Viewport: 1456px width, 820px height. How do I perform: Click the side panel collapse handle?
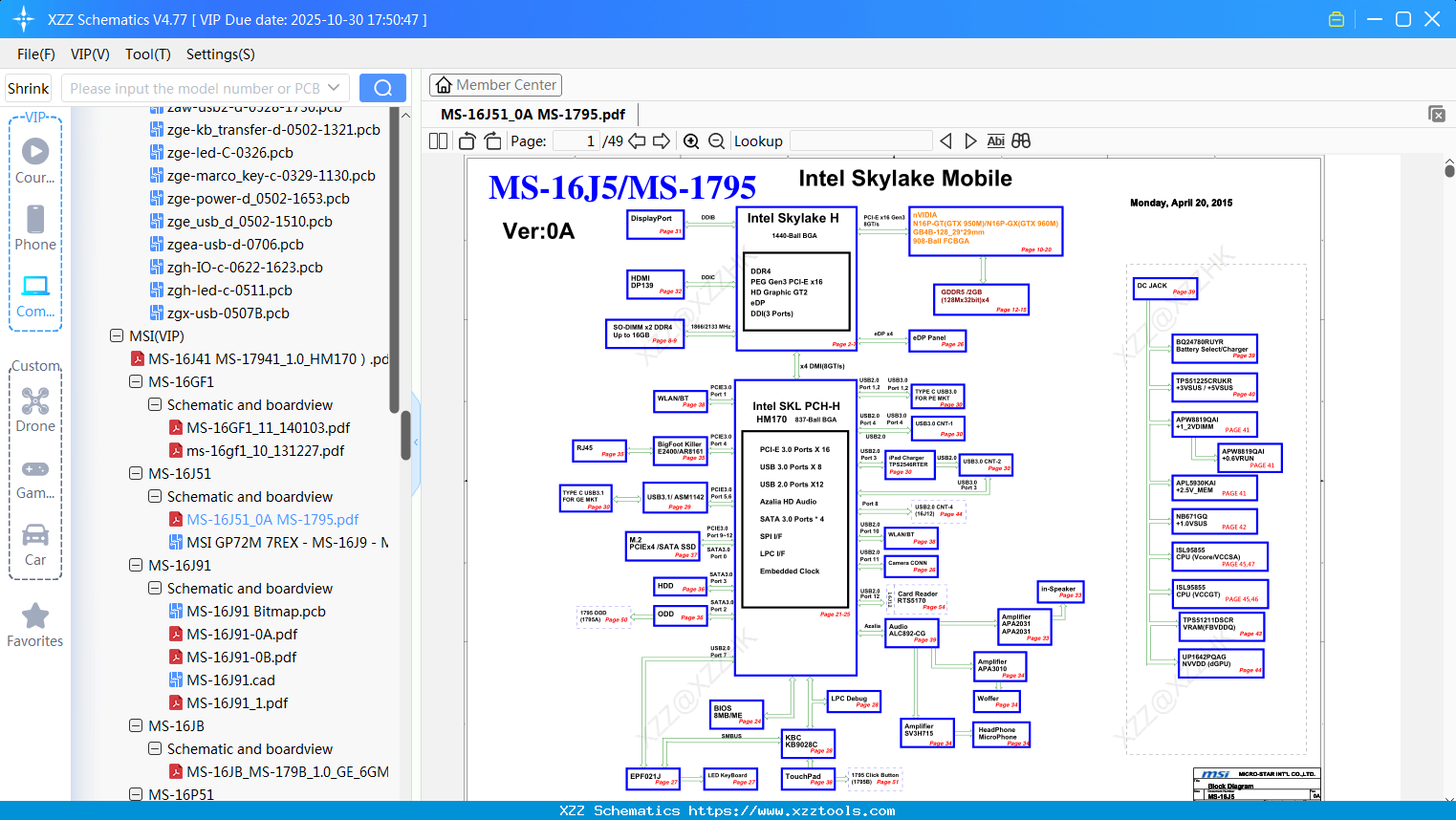click(x=416, y=442)
